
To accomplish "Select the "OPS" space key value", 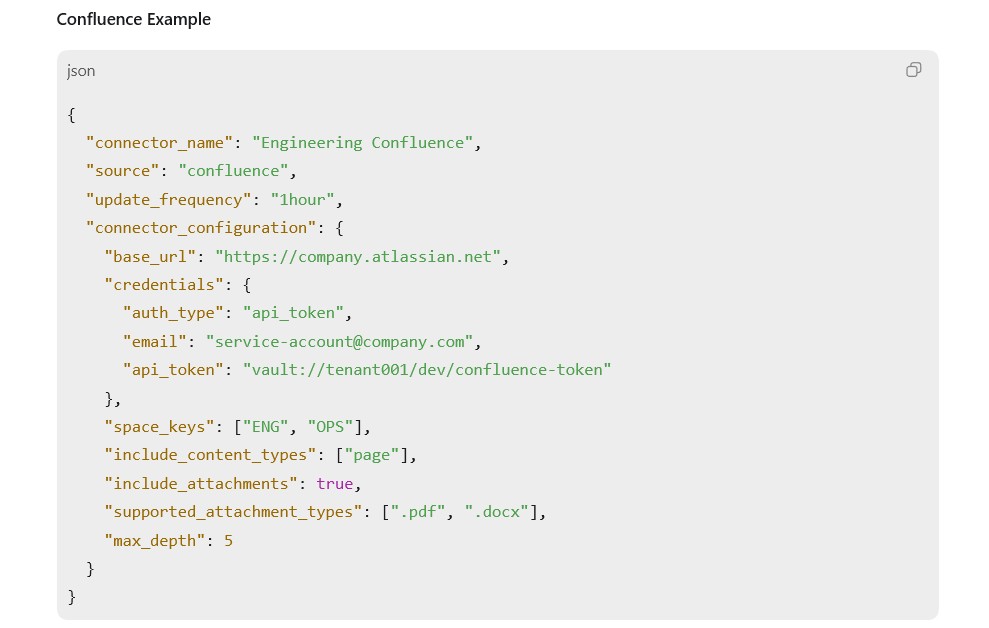I will pos(331,427).
